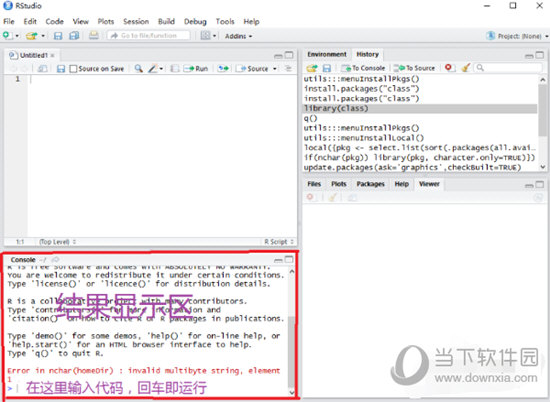Select the q() history entry
The image size is (550, 402).
click(420, 118)
